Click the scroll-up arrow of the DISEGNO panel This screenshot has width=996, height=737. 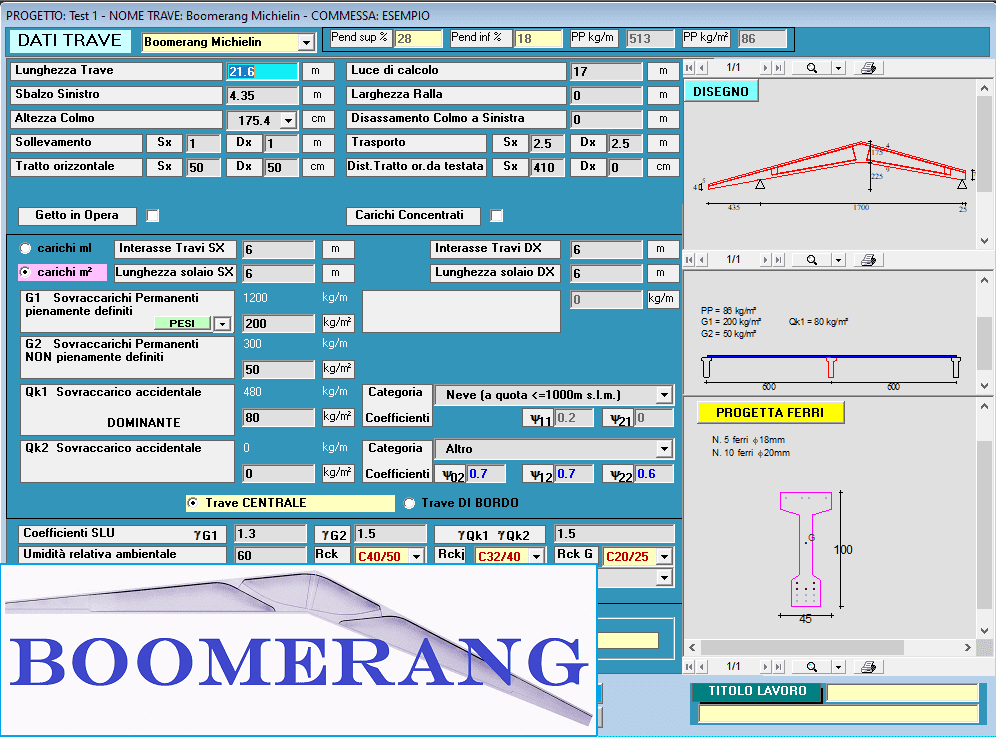coord(985,88)
